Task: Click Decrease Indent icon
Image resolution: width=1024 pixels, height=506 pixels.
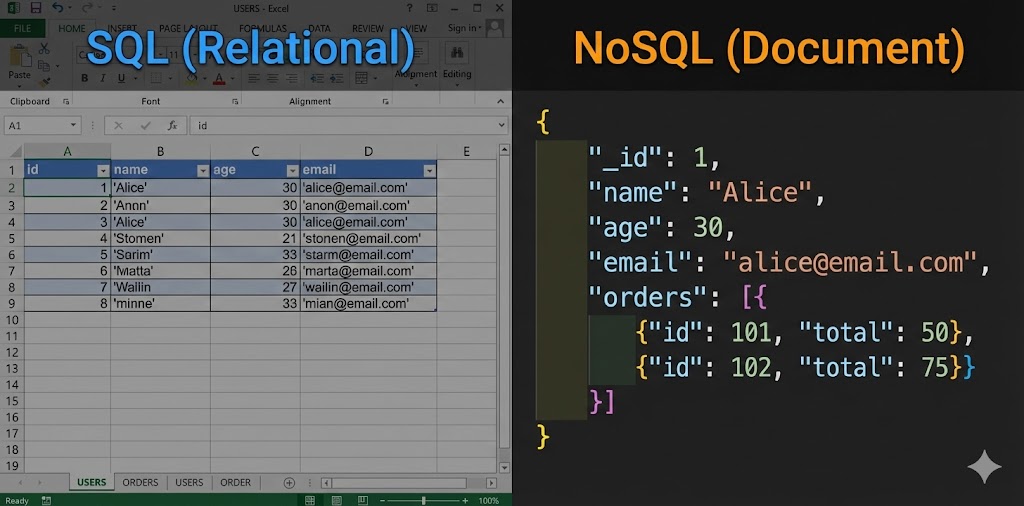Action: click(x=317, y=78)
